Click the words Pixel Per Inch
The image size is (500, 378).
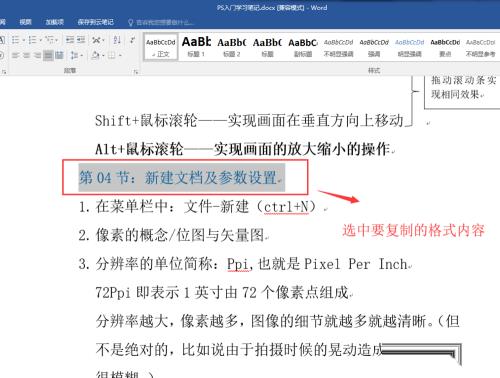point(356,264)
